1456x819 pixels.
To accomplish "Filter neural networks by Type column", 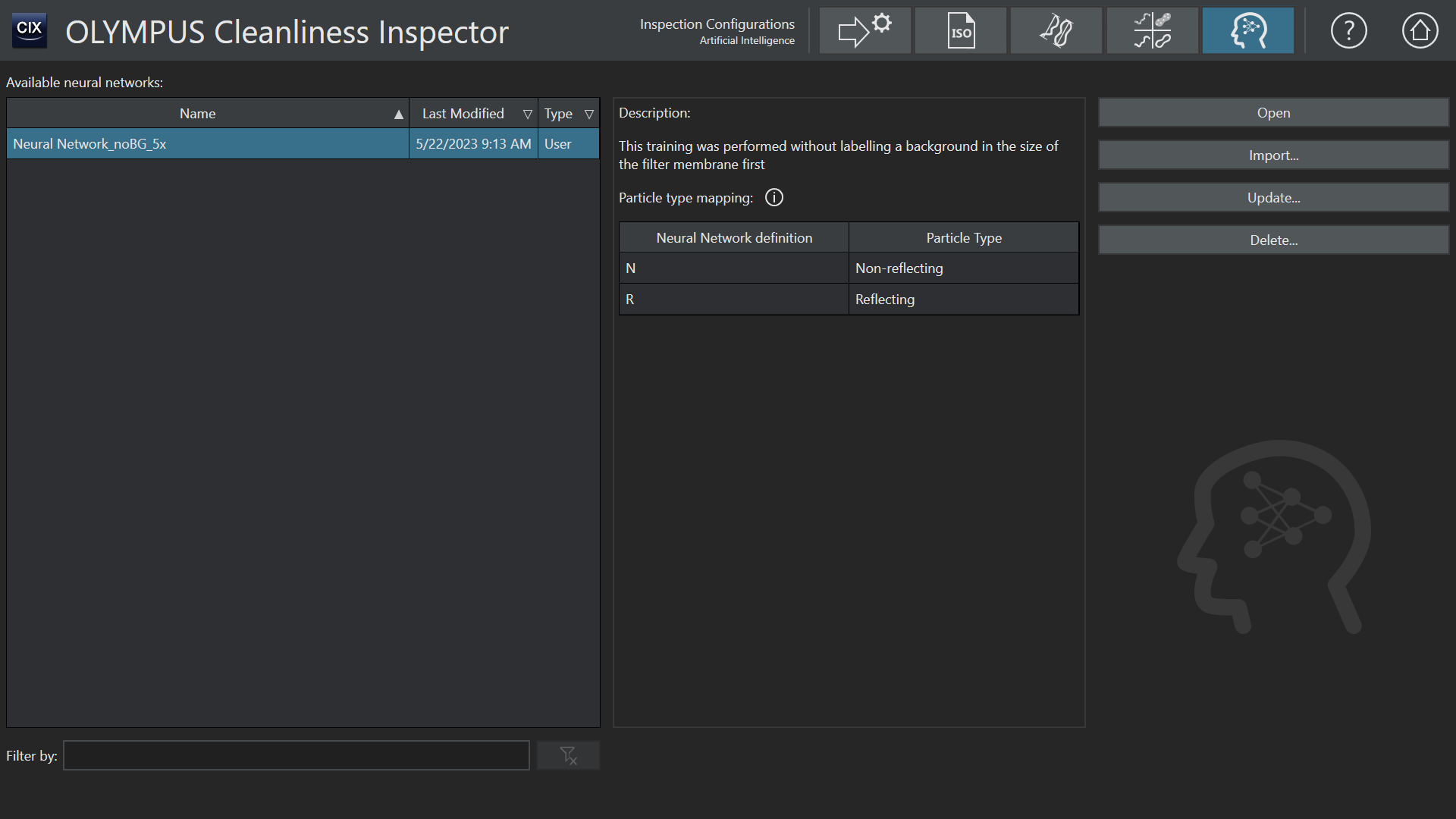I will pyautogui.click(x=590, y=113).
